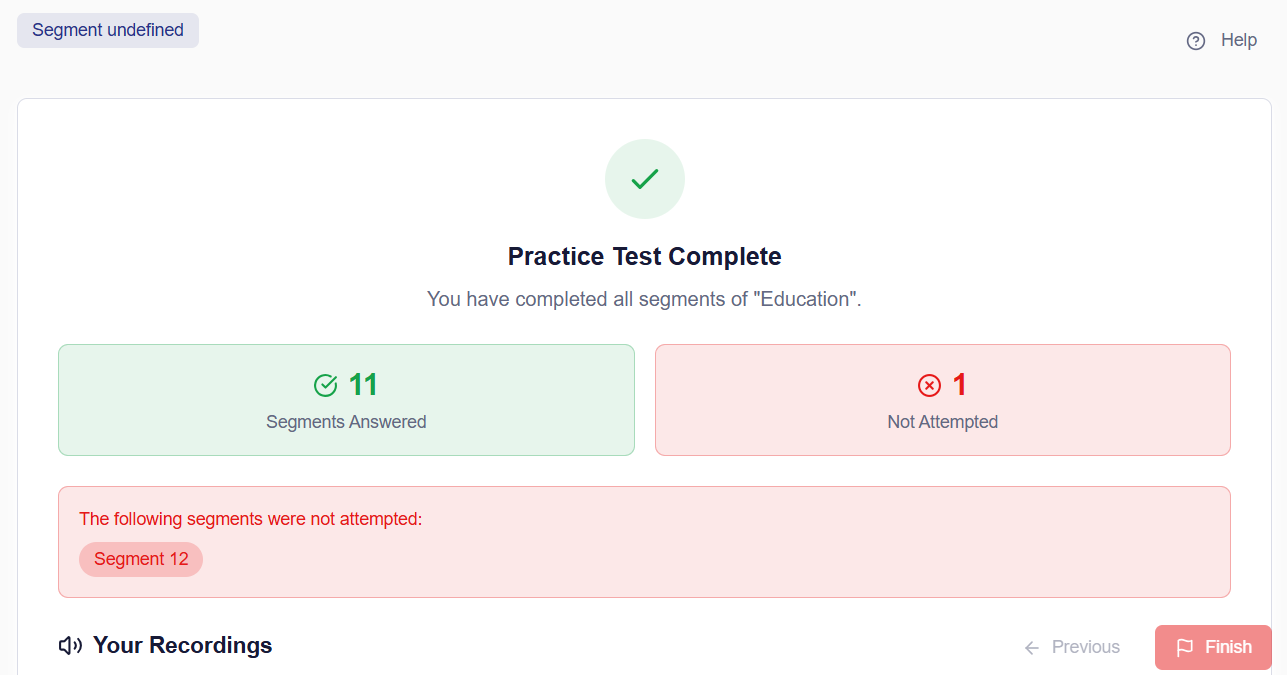
Task: Select the Your Recordings heading
Action: pos(182,645)
